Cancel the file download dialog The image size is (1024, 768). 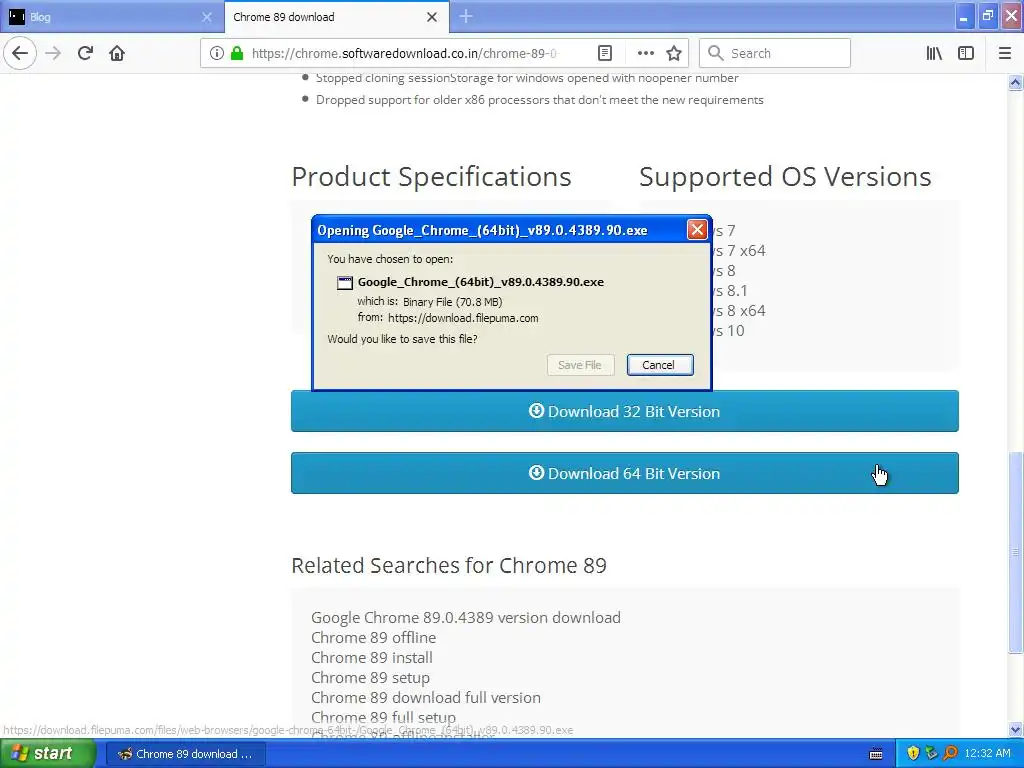(660, 365)
